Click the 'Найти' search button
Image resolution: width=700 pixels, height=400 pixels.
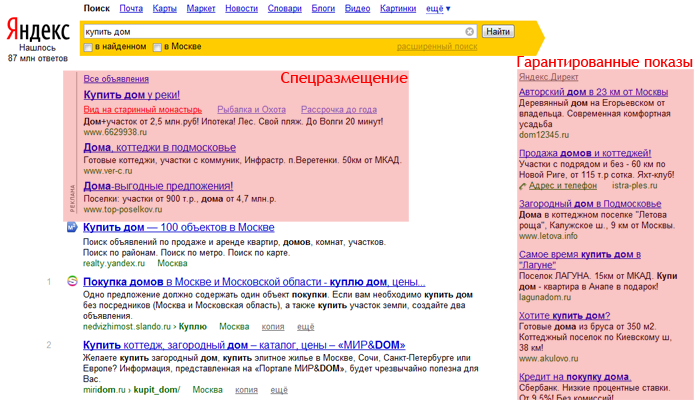[498, 32]
